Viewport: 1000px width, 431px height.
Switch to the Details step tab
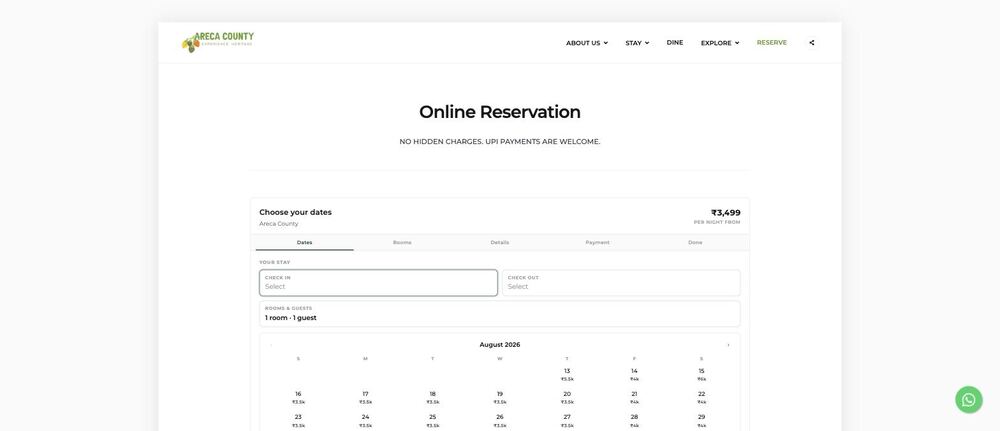(x=500, y=242)
